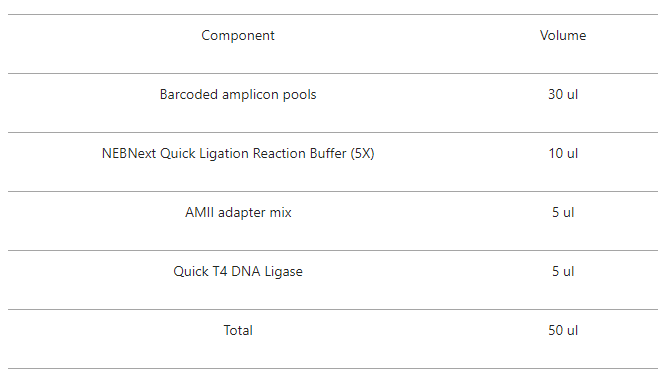Click the 10 ul volume cell

[563, 153]
